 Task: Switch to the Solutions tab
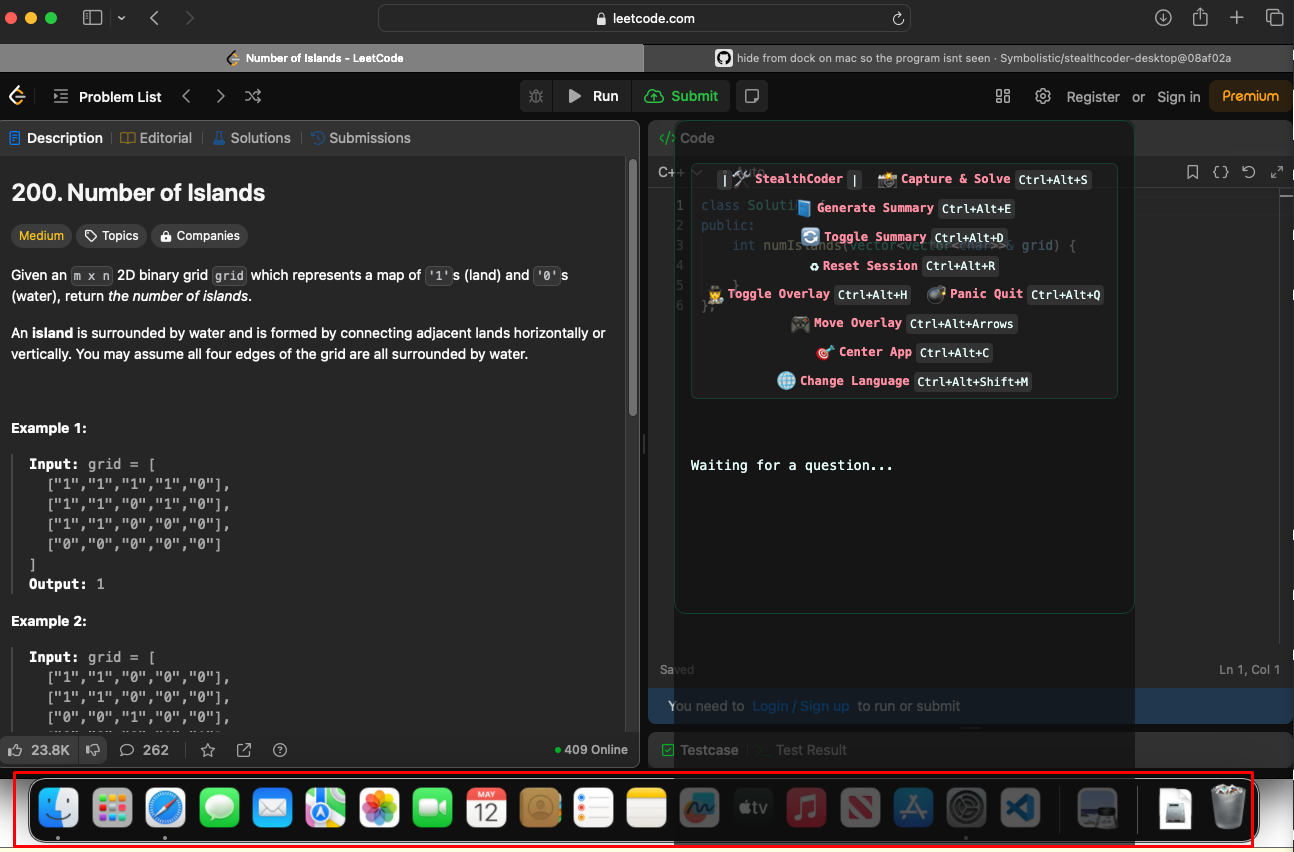pos(250,138)
